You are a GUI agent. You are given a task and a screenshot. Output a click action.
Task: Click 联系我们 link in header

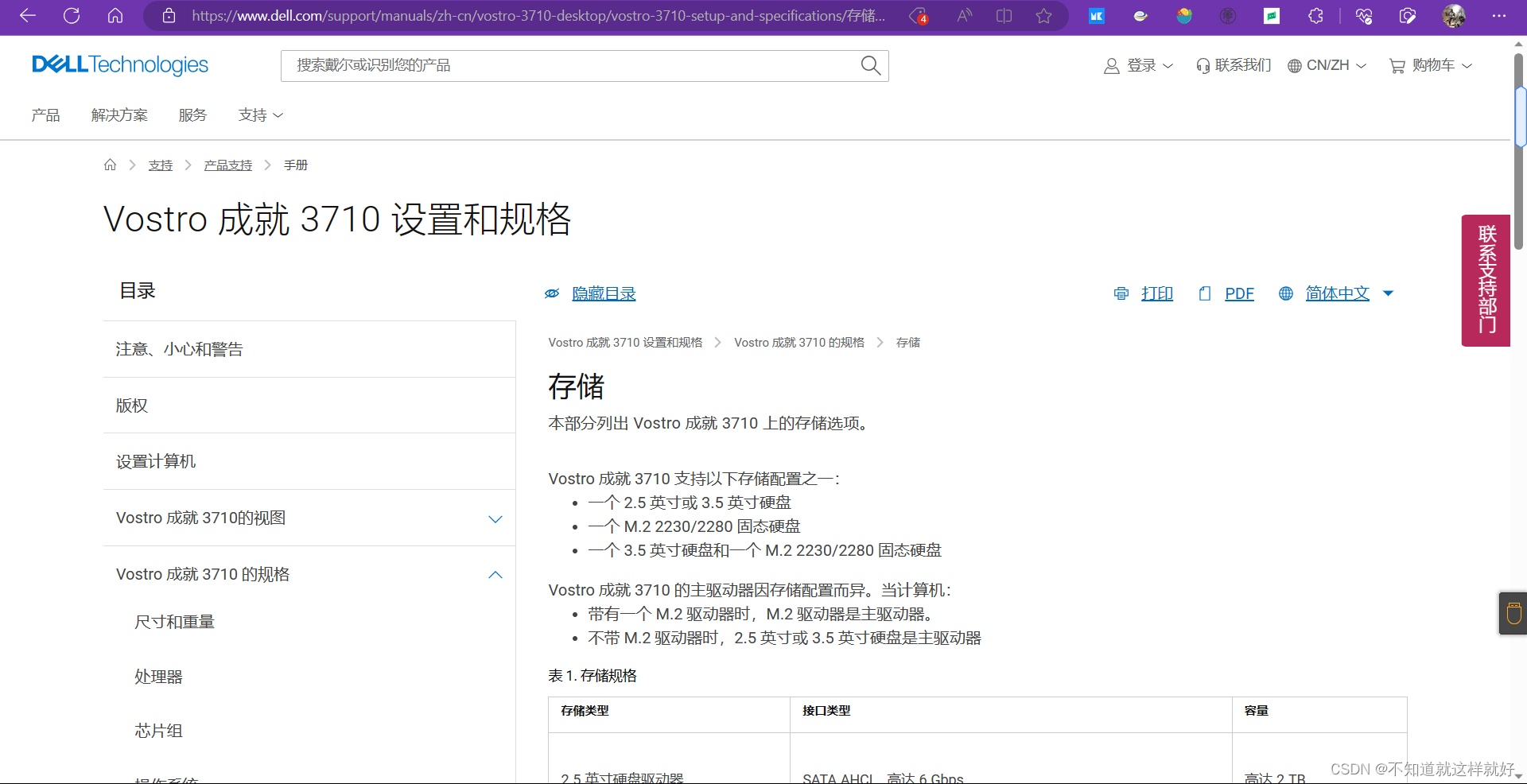(1234, 65)
